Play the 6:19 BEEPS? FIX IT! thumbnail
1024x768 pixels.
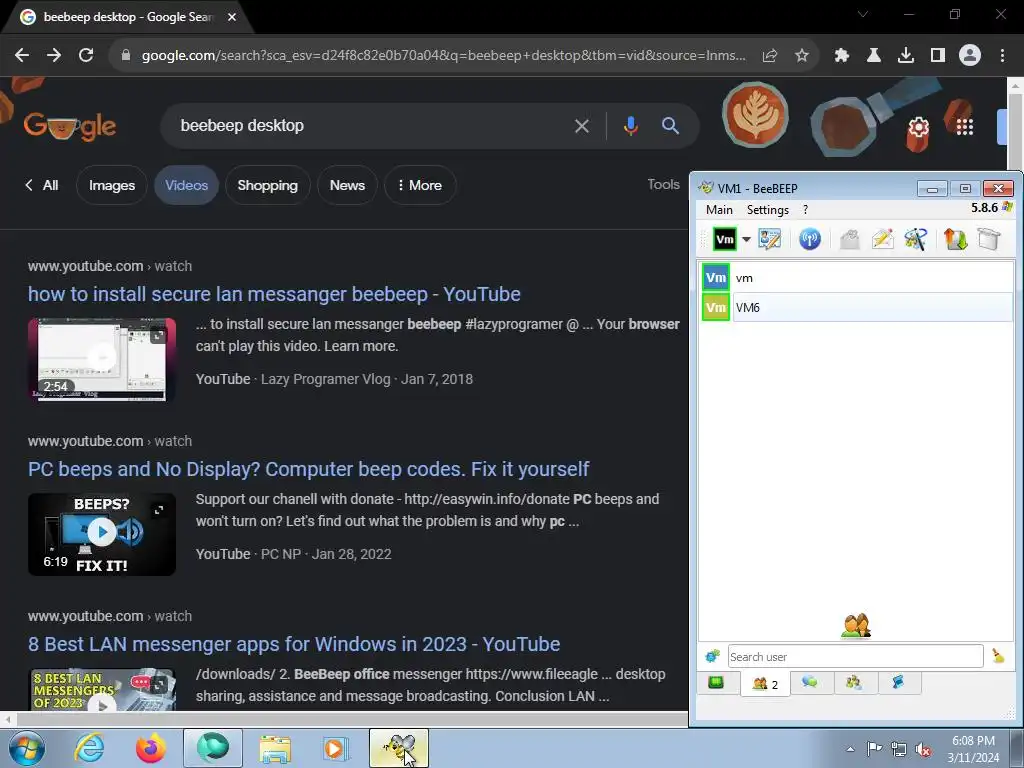click(x=102, y=534)
